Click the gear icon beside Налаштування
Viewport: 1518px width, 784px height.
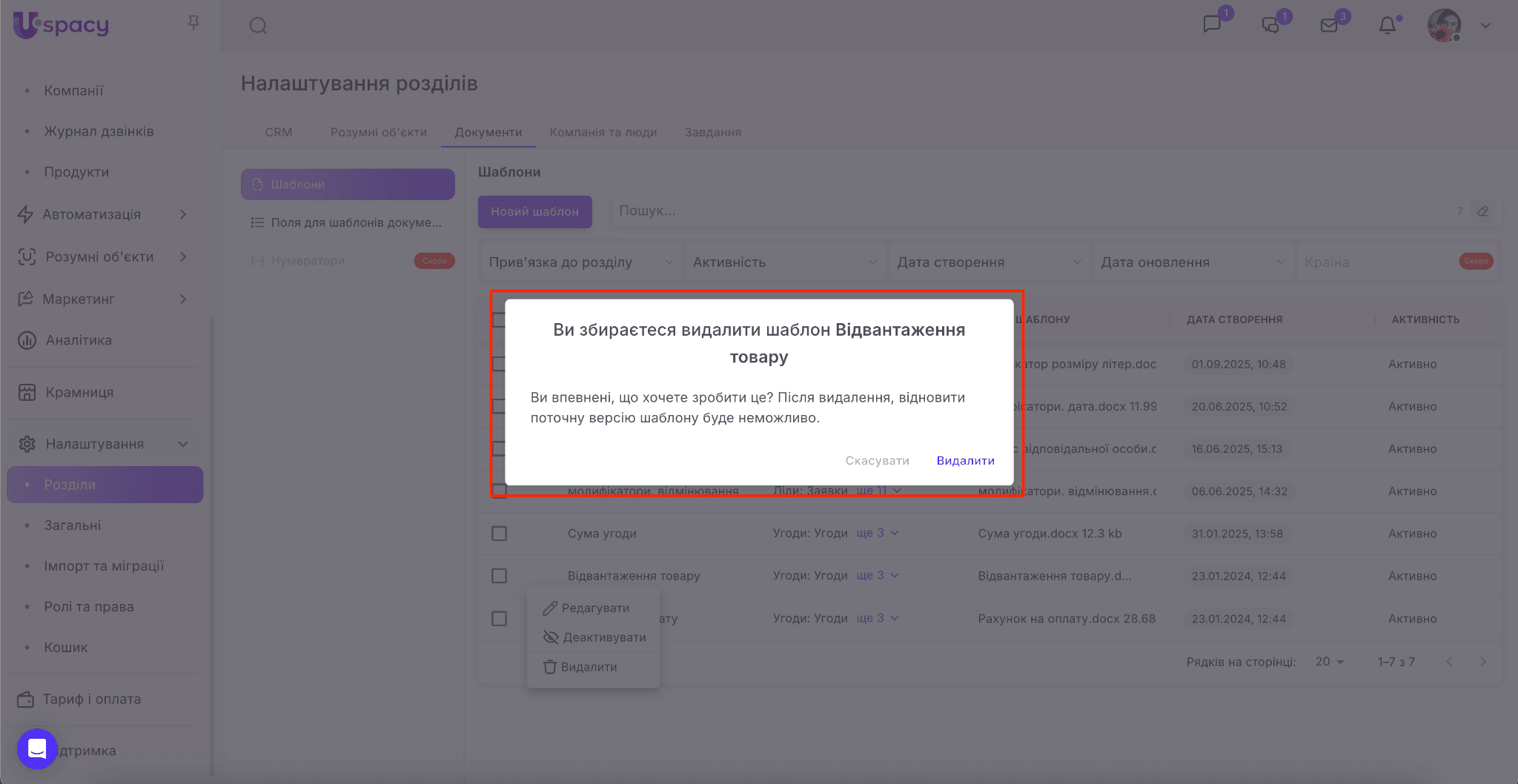coord(27,444)
